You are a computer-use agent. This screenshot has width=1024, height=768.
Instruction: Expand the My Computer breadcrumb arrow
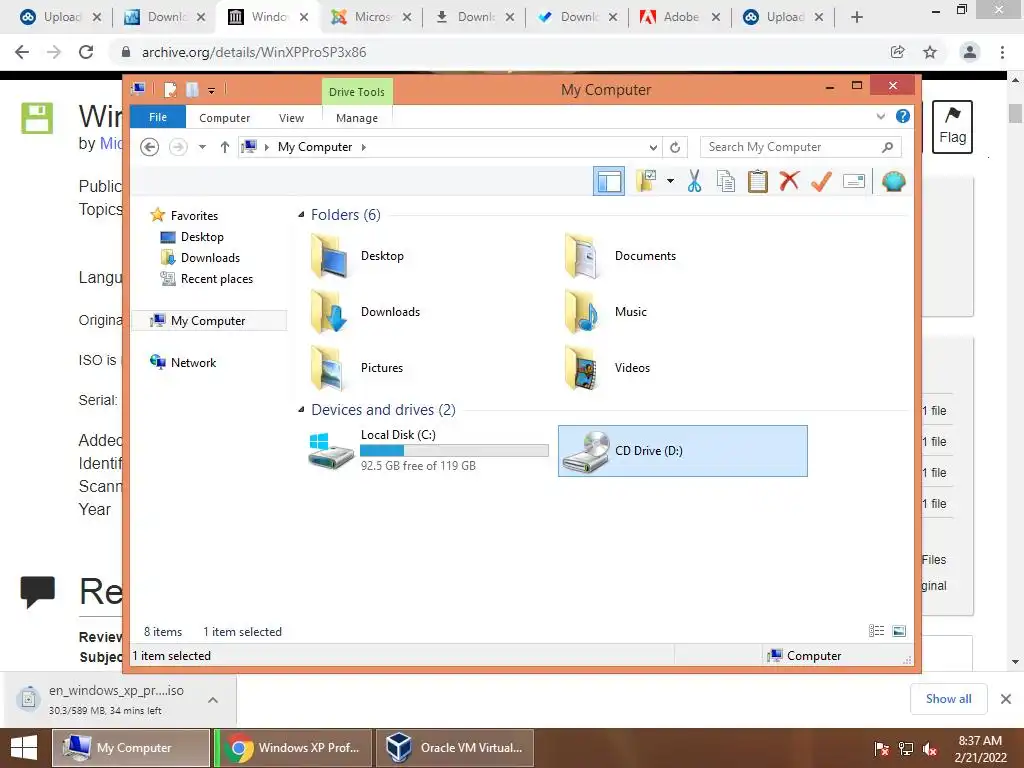[364, 147]
